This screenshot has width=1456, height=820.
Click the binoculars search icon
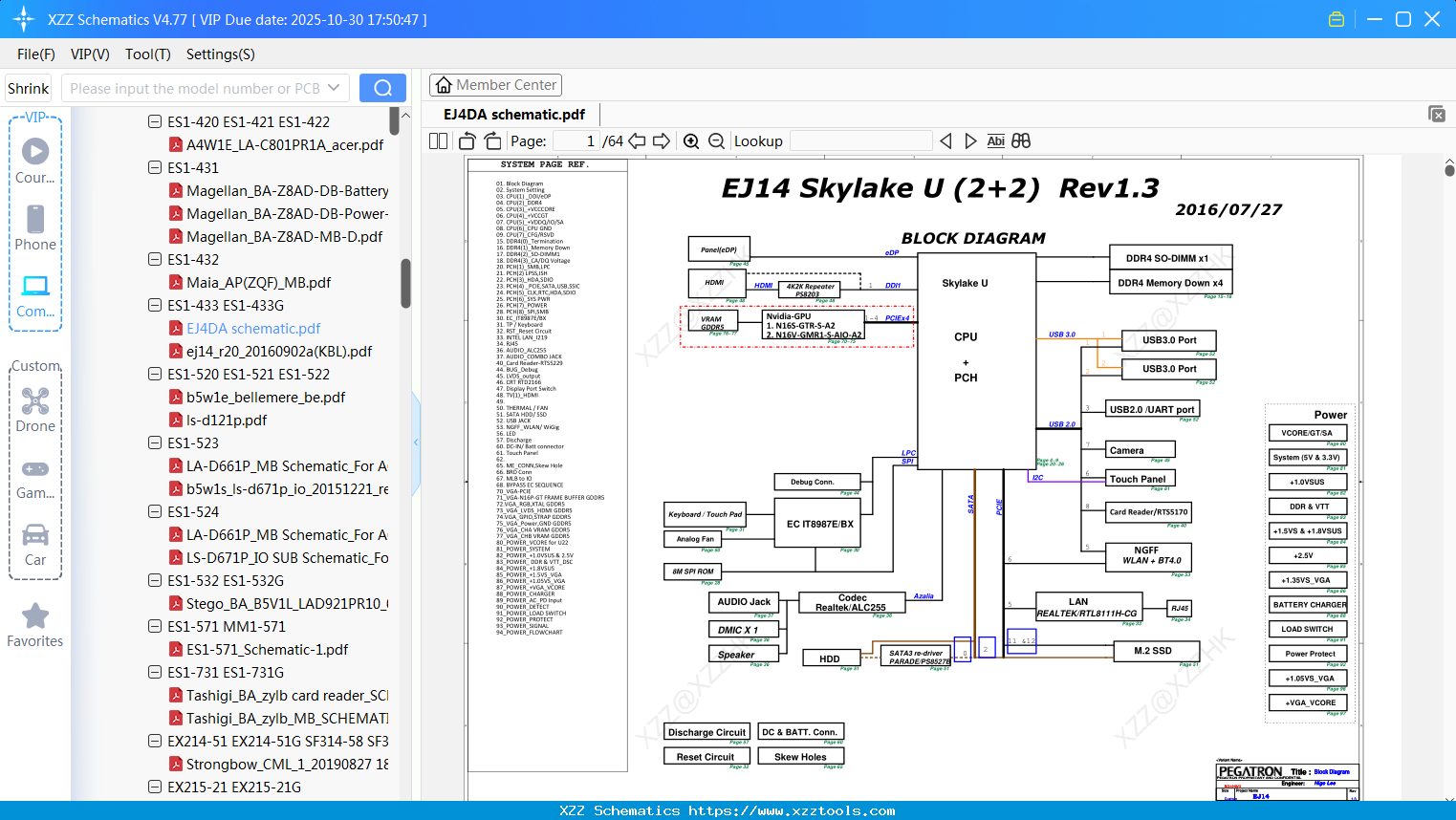1021,141
